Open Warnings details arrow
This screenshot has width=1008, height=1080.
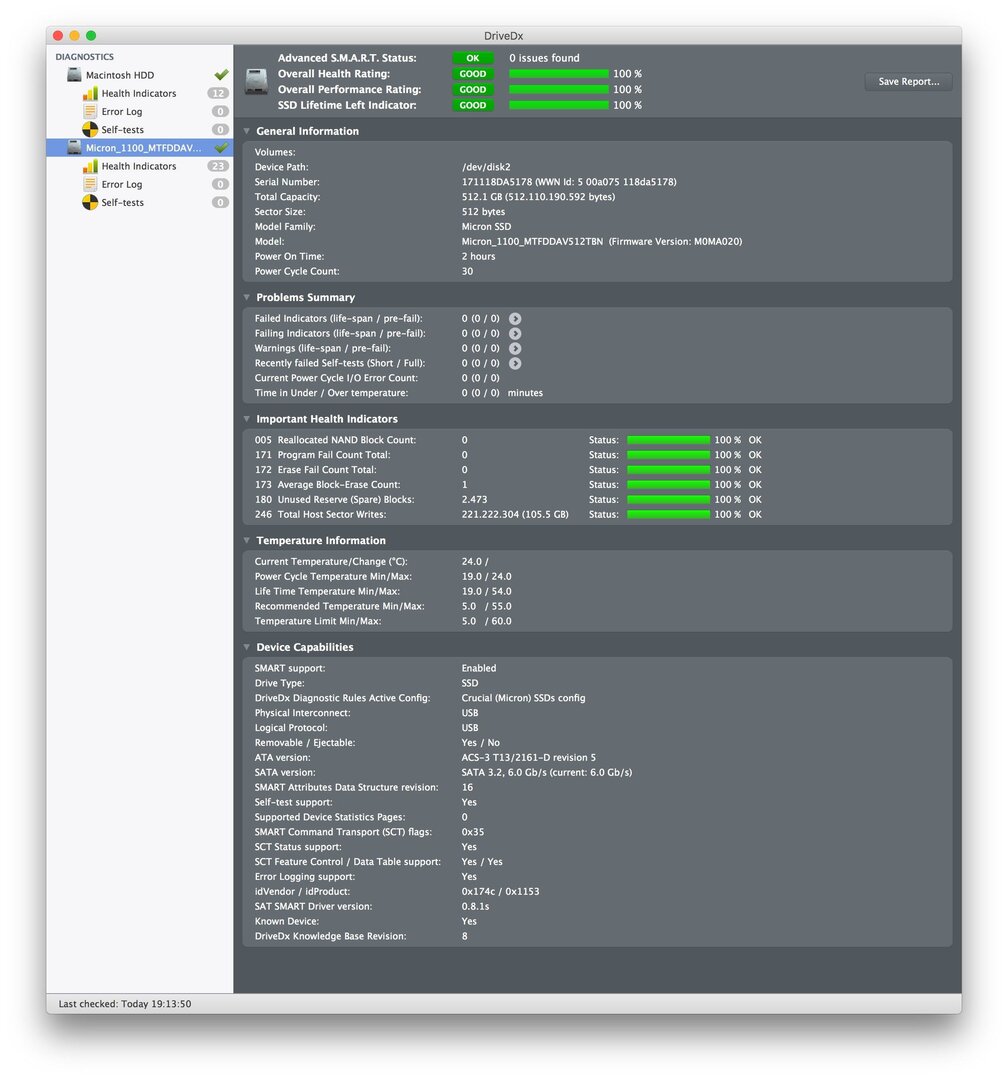click(x=515, y=349)
